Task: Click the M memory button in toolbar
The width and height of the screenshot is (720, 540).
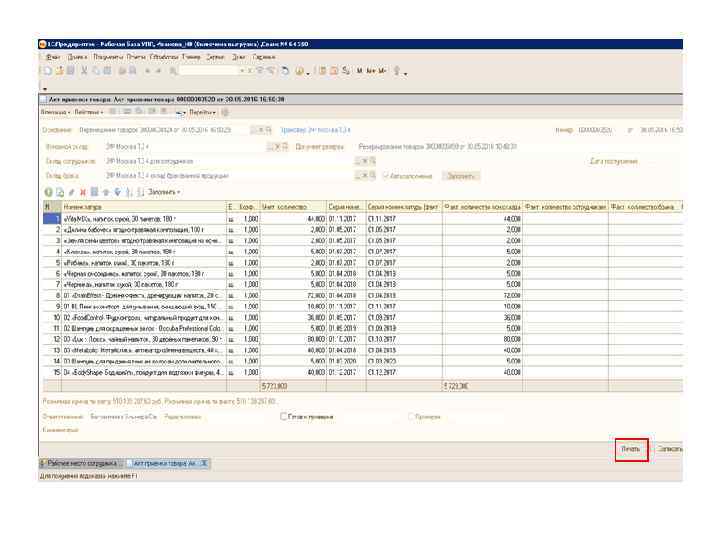Action: [359, 71]
